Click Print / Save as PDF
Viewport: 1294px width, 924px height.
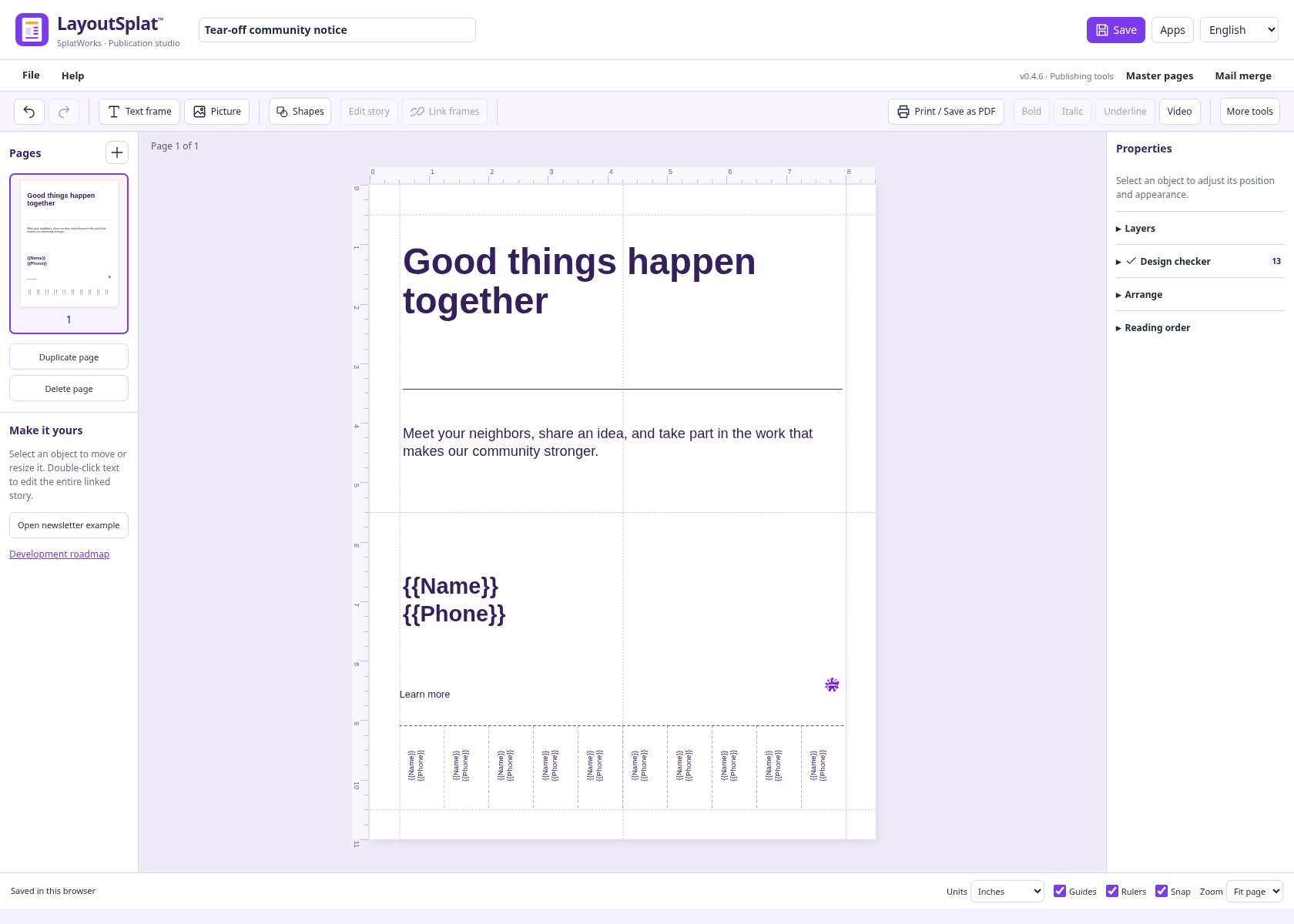coord(946,112)
